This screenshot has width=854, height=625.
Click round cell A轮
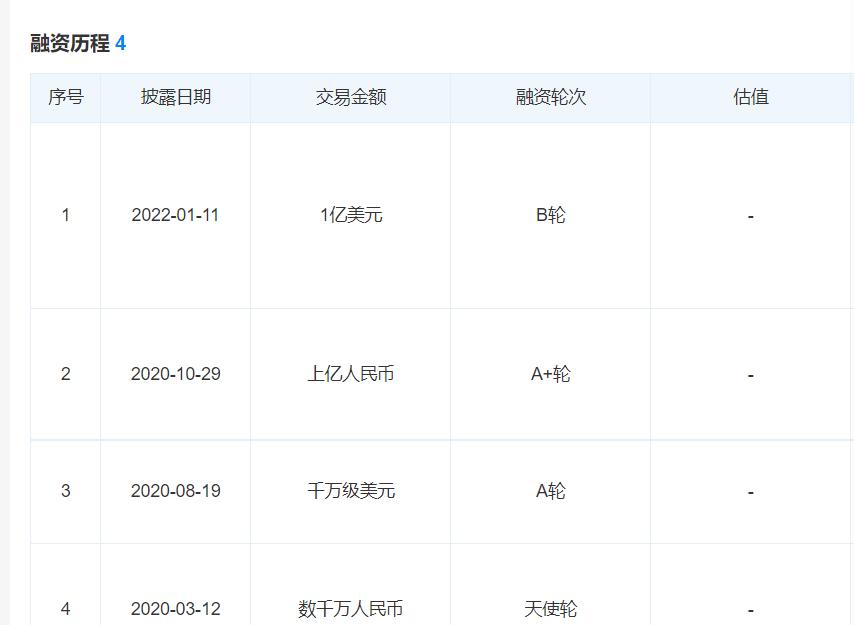pos(551,491)
